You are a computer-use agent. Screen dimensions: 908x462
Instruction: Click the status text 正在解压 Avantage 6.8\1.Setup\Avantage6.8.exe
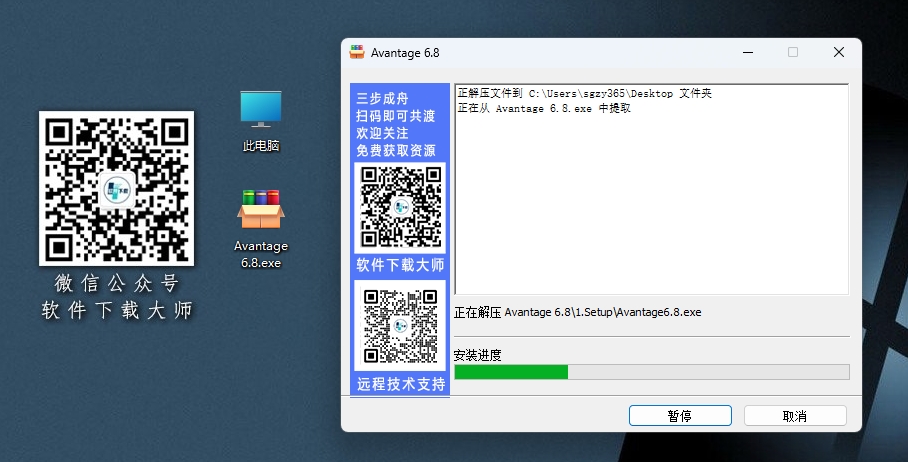coord(577,313)
